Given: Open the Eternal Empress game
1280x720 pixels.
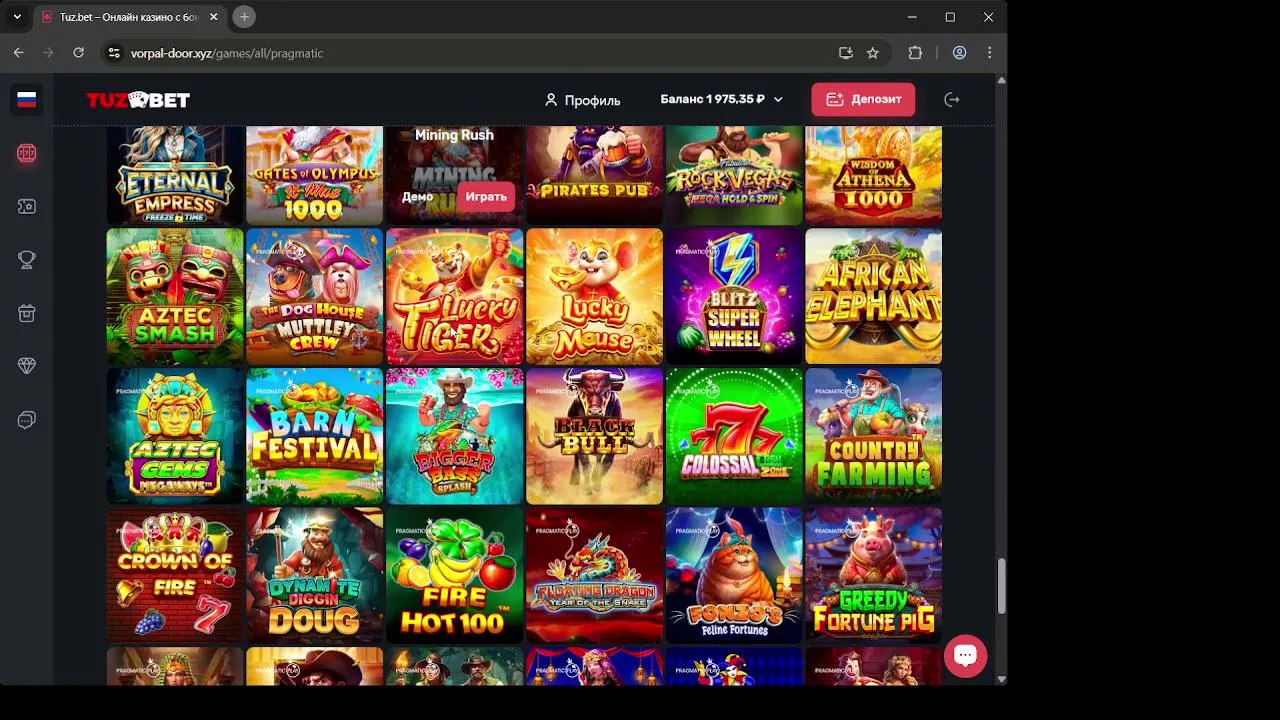Looking at the screenshot, I should 175,174.
